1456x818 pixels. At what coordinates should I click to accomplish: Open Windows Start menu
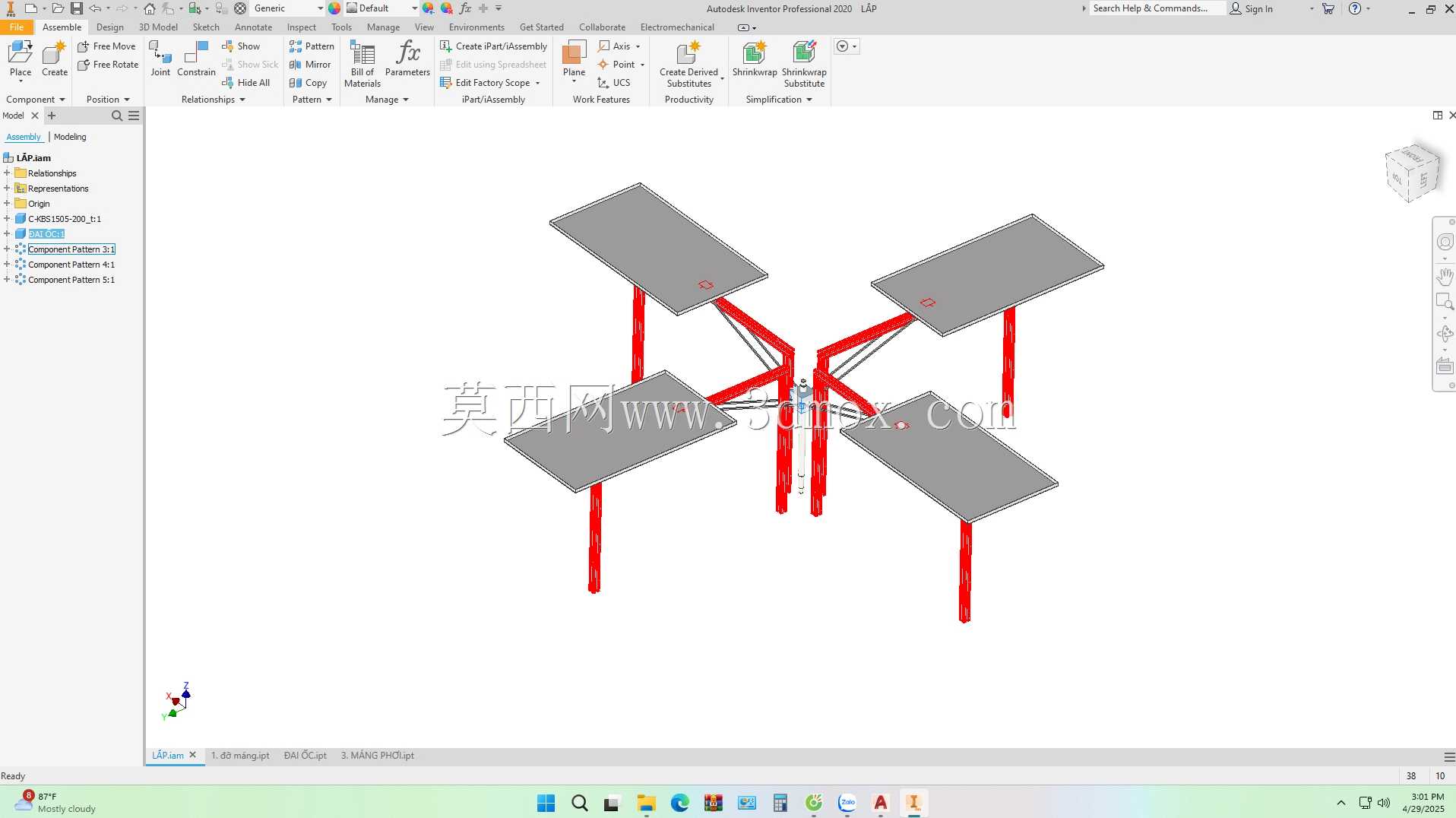pos(546,803)
